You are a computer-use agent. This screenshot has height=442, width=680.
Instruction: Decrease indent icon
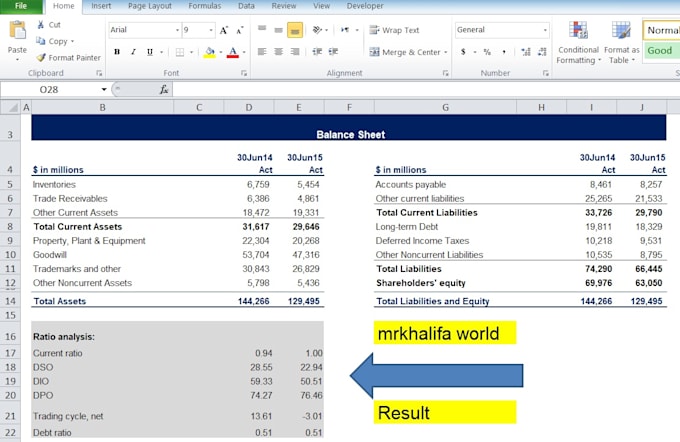tap(317, 52)
